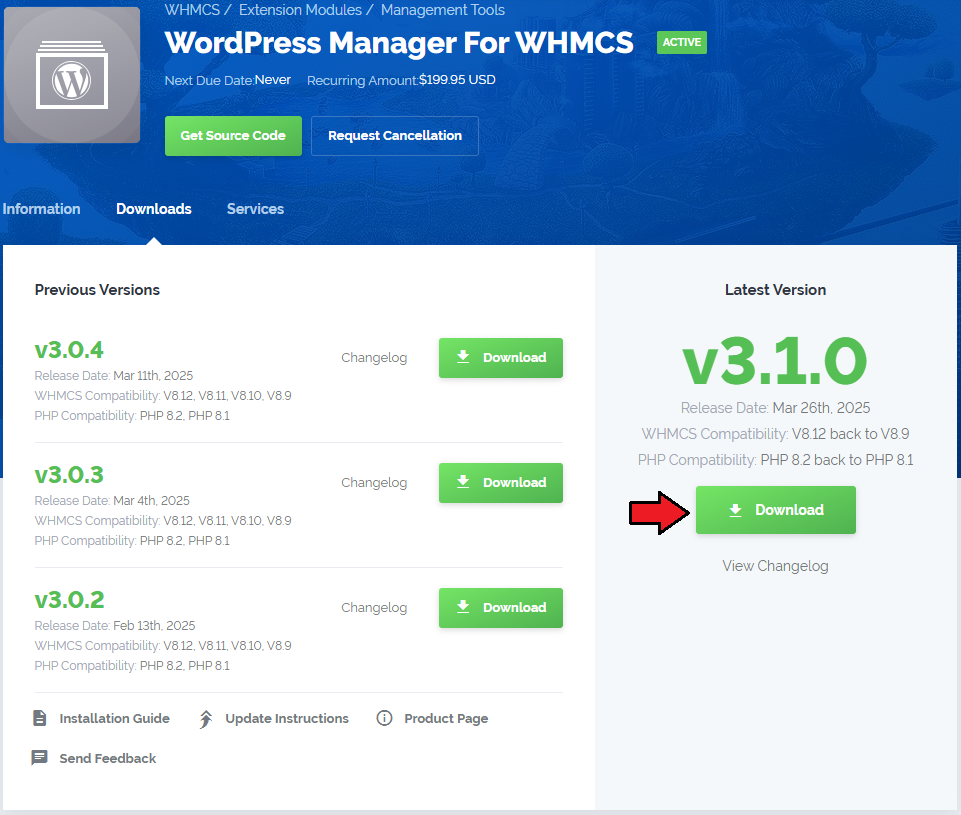Click the v3.0.3 version heading
The width and height of the screenshot is (961, 815).
[69, 475]
